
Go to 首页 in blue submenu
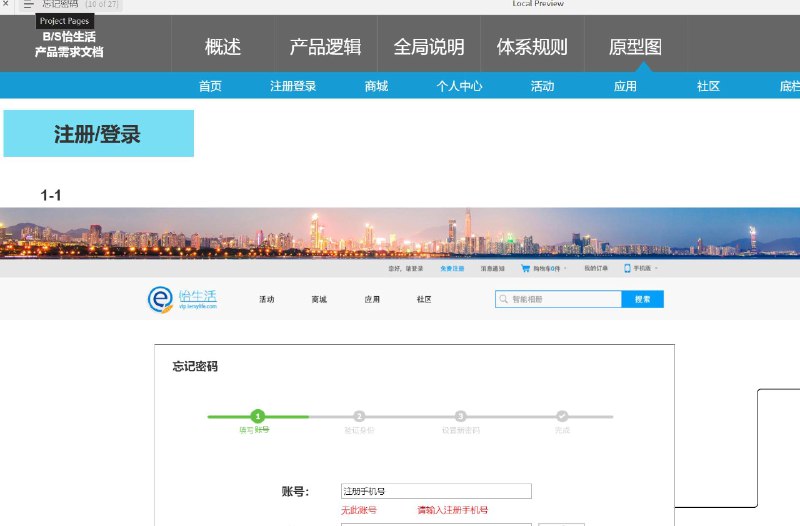pos(210,86)
